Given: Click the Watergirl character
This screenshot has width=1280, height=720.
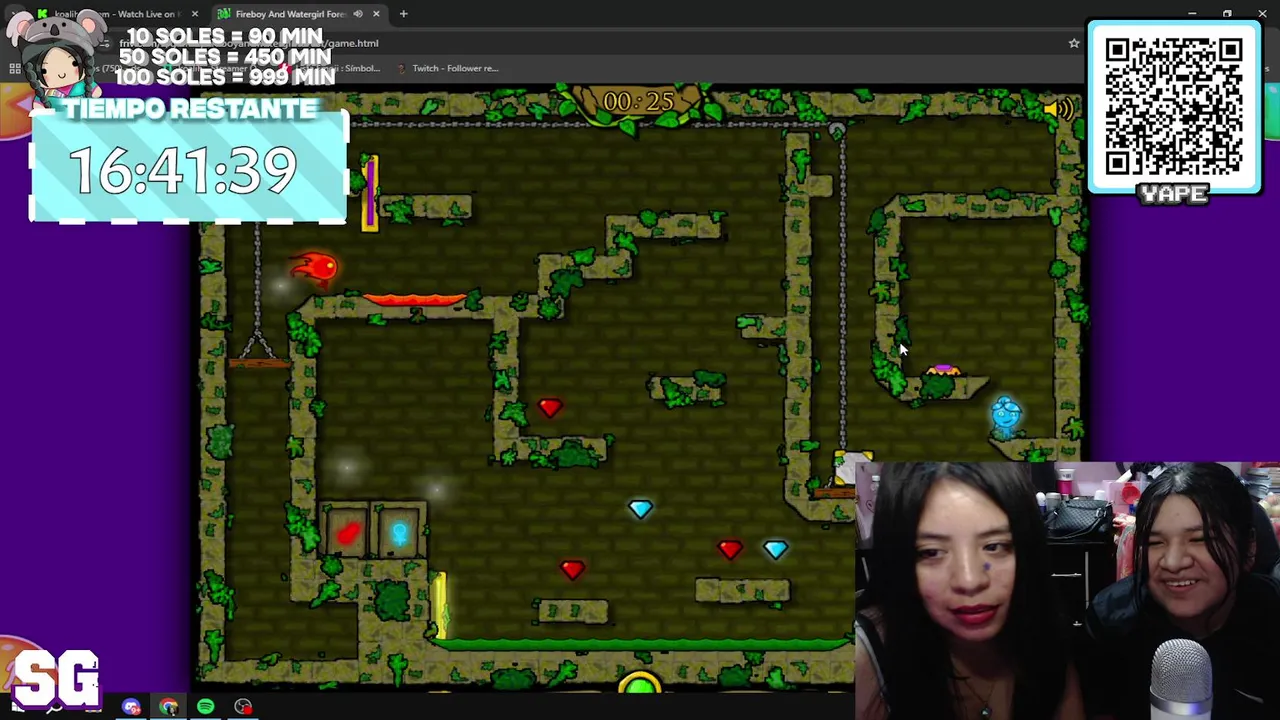Looking at the screenshot, I should (x=1006, y=414).
